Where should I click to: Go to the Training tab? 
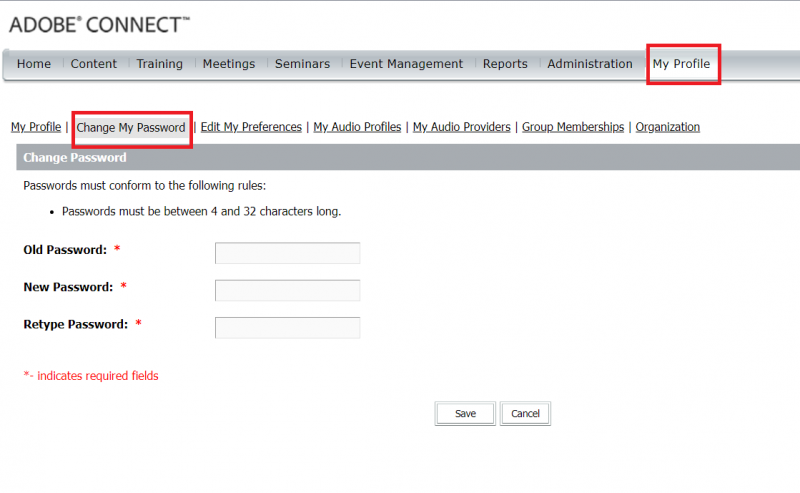pyautogui.click(x=160, y=64)
